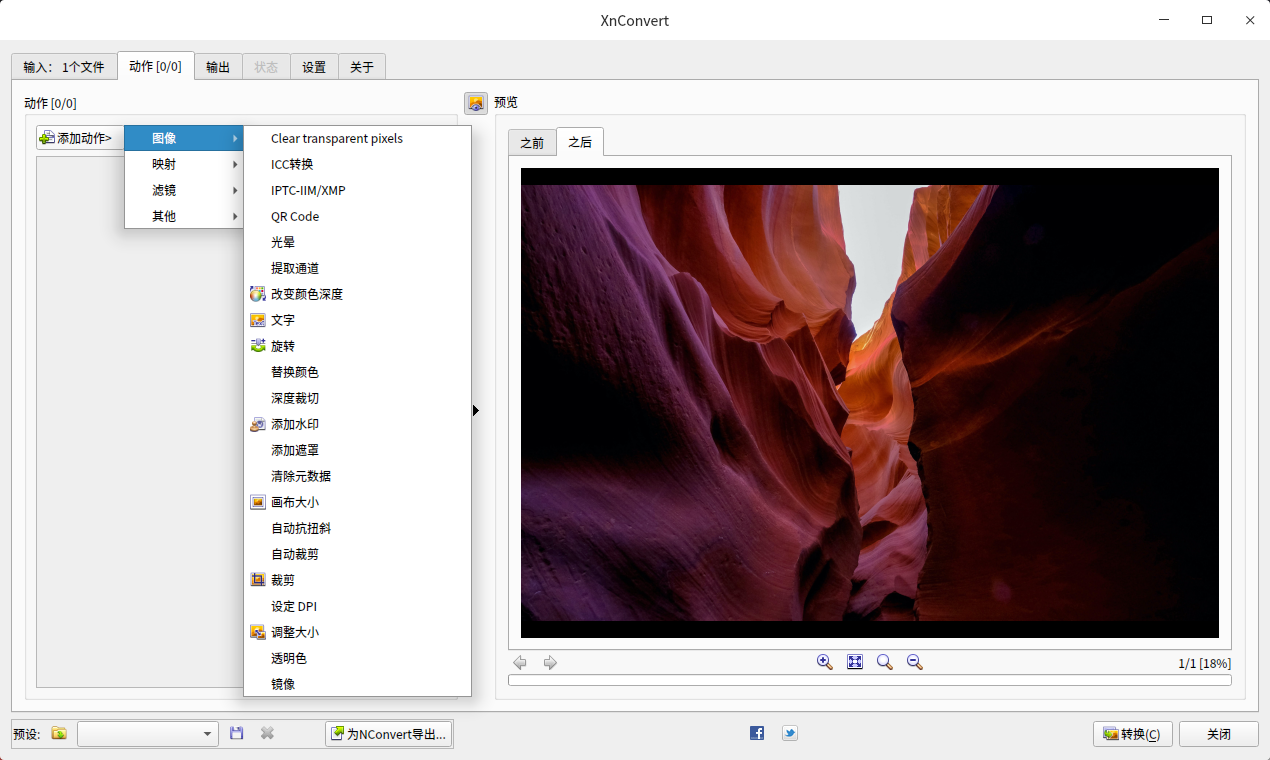Click the preset folder open icon

(59, 733)
